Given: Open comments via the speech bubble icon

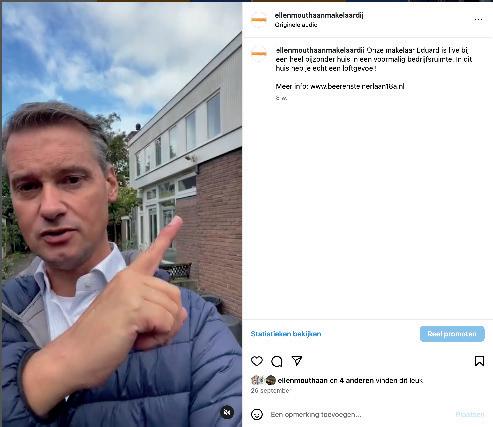Looking at the screenshot, I should click(x=277, y=361).
